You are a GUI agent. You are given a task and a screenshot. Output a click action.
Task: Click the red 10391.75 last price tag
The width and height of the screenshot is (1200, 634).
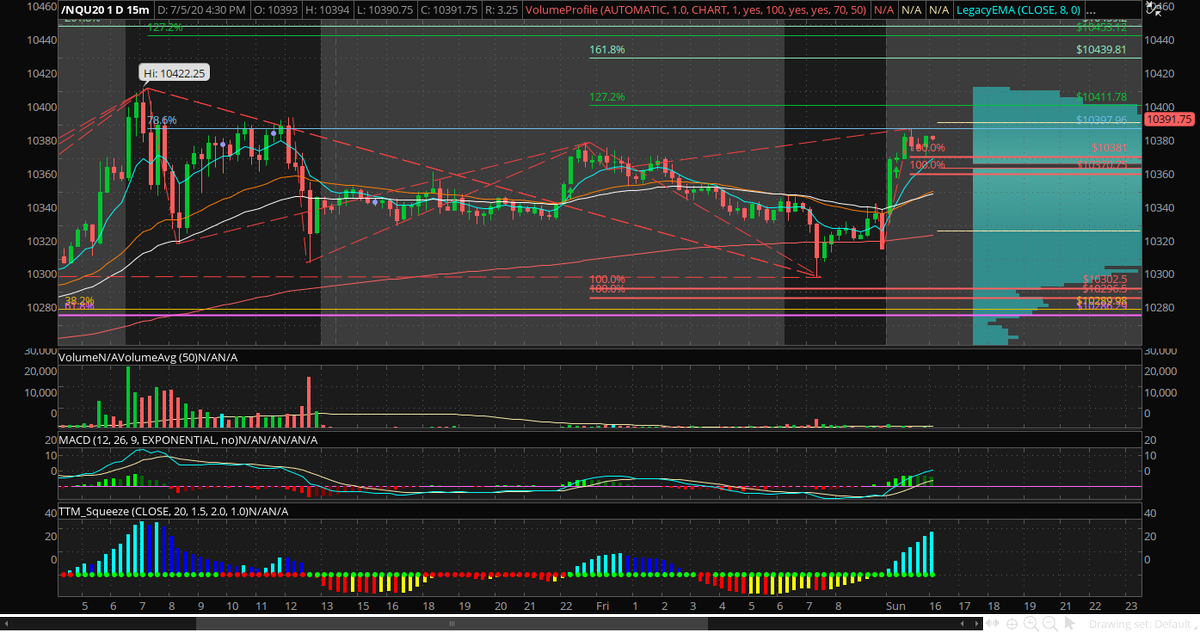tap(1169, 118)
